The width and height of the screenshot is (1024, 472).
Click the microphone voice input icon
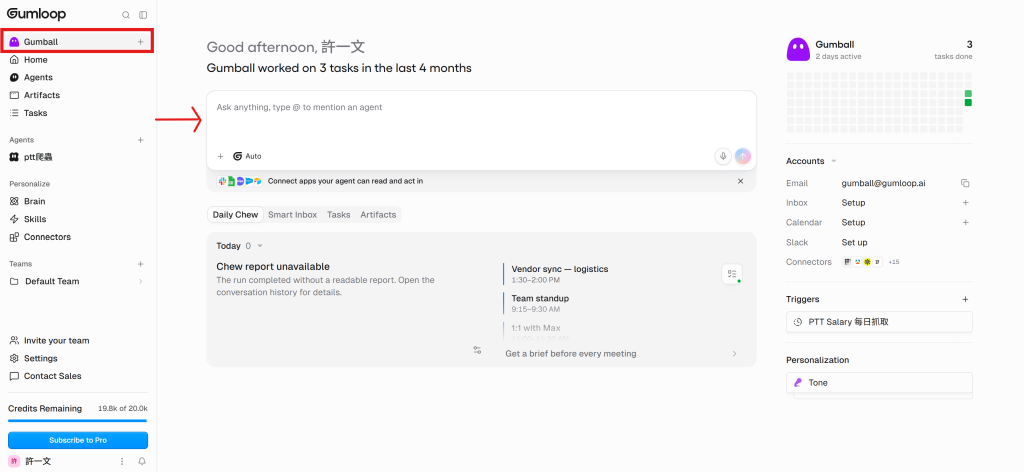(723, 157)
